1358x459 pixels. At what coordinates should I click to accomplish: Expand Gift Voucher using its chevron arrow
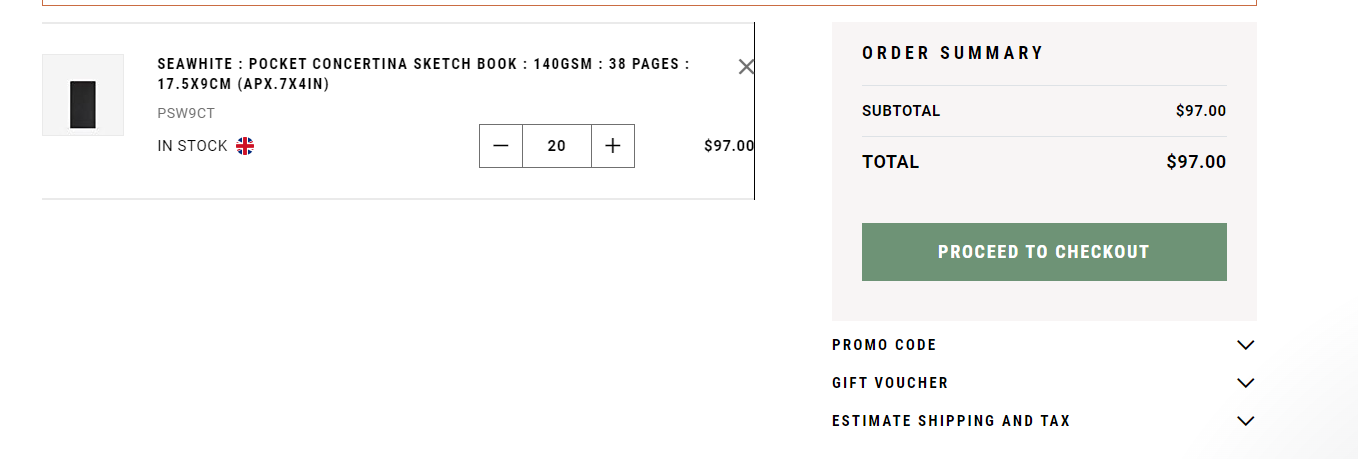(1245, 383)
